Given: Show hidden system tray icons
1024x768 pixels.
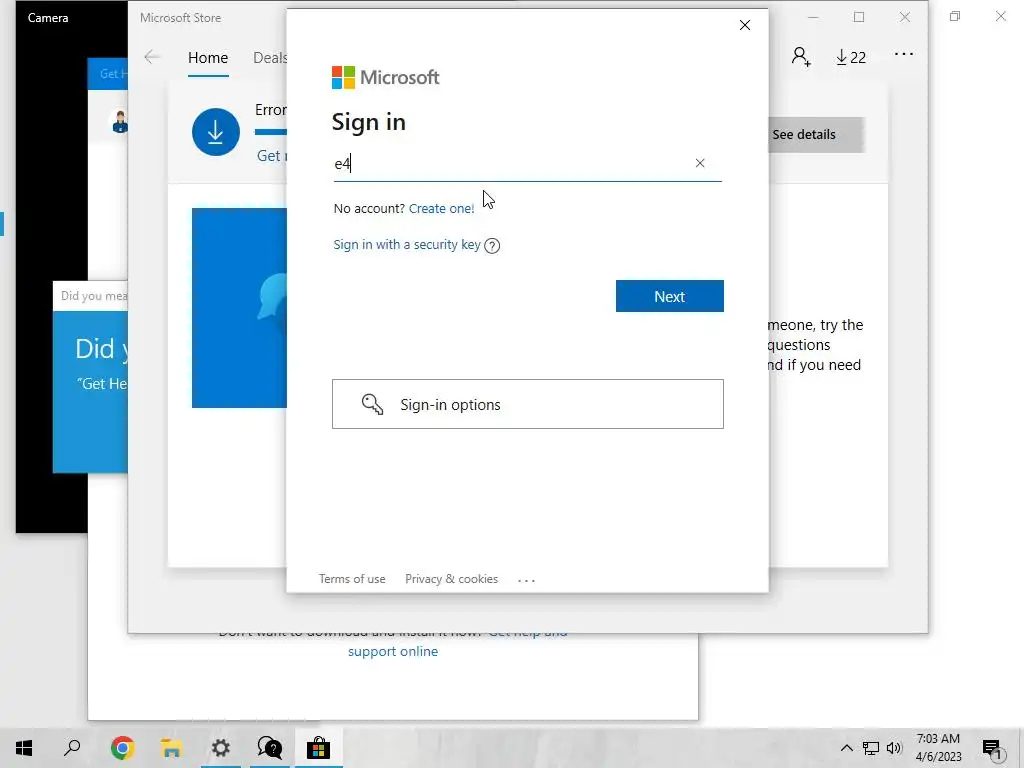Looking at the screenshot, I should pos(846,748).
